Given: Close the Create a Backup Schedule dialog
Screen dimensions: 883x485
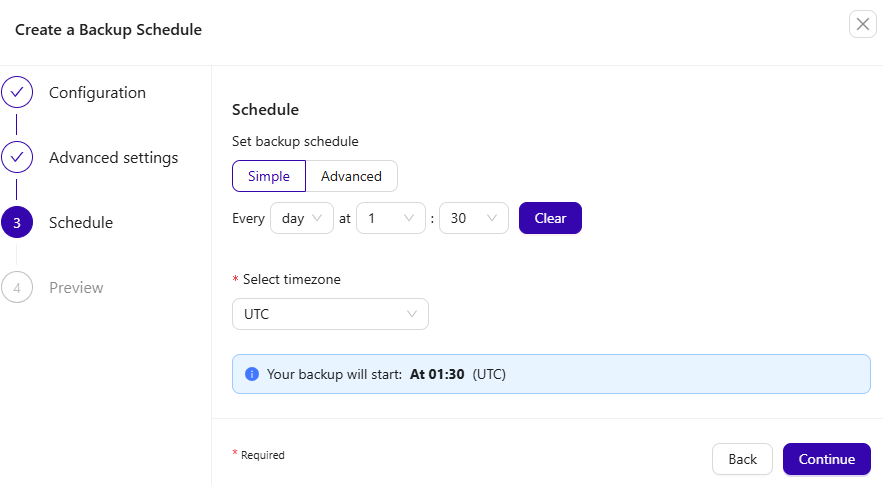Looking at the screenshot, I should 862,25.
